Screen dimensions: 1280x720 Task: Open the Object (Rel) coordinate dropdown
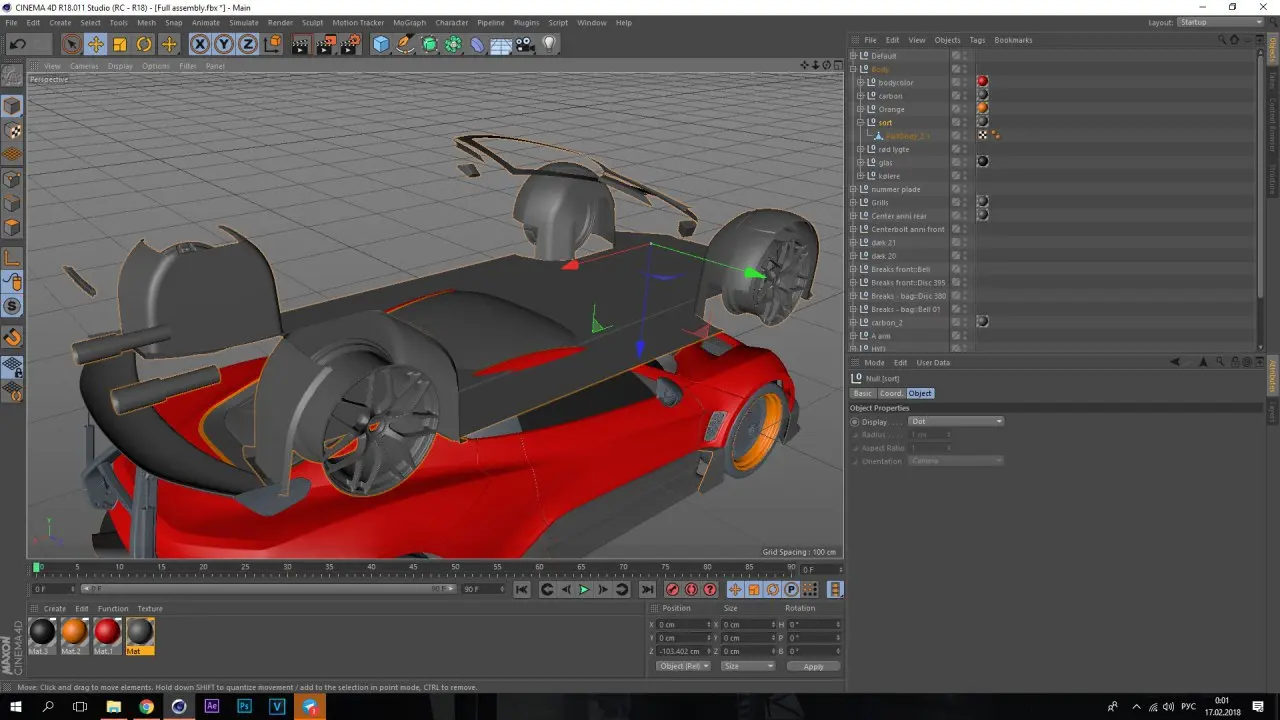(683, 666)
